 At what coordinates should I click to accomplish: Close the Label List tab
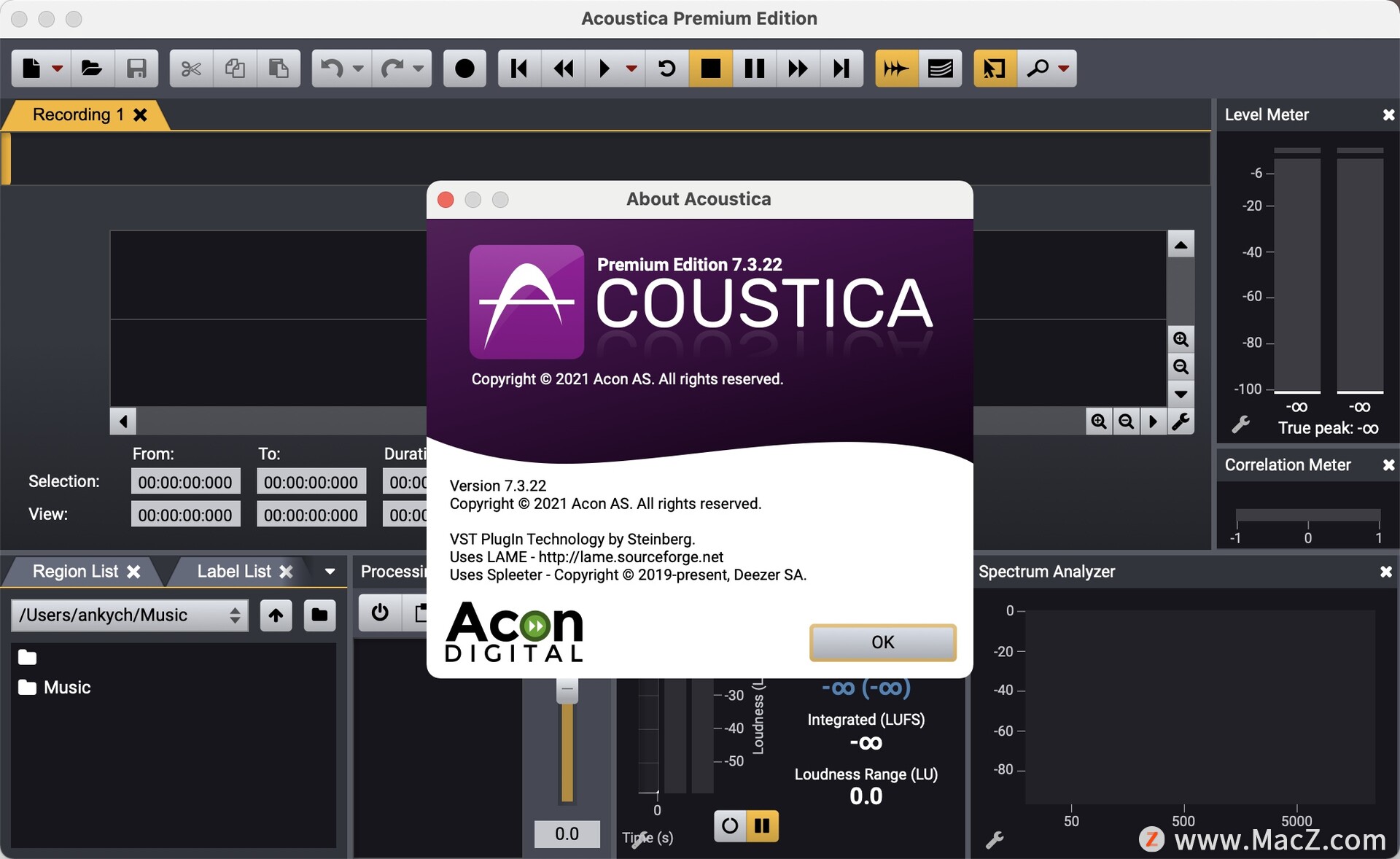pyautogui.click(x=286, y=572)
